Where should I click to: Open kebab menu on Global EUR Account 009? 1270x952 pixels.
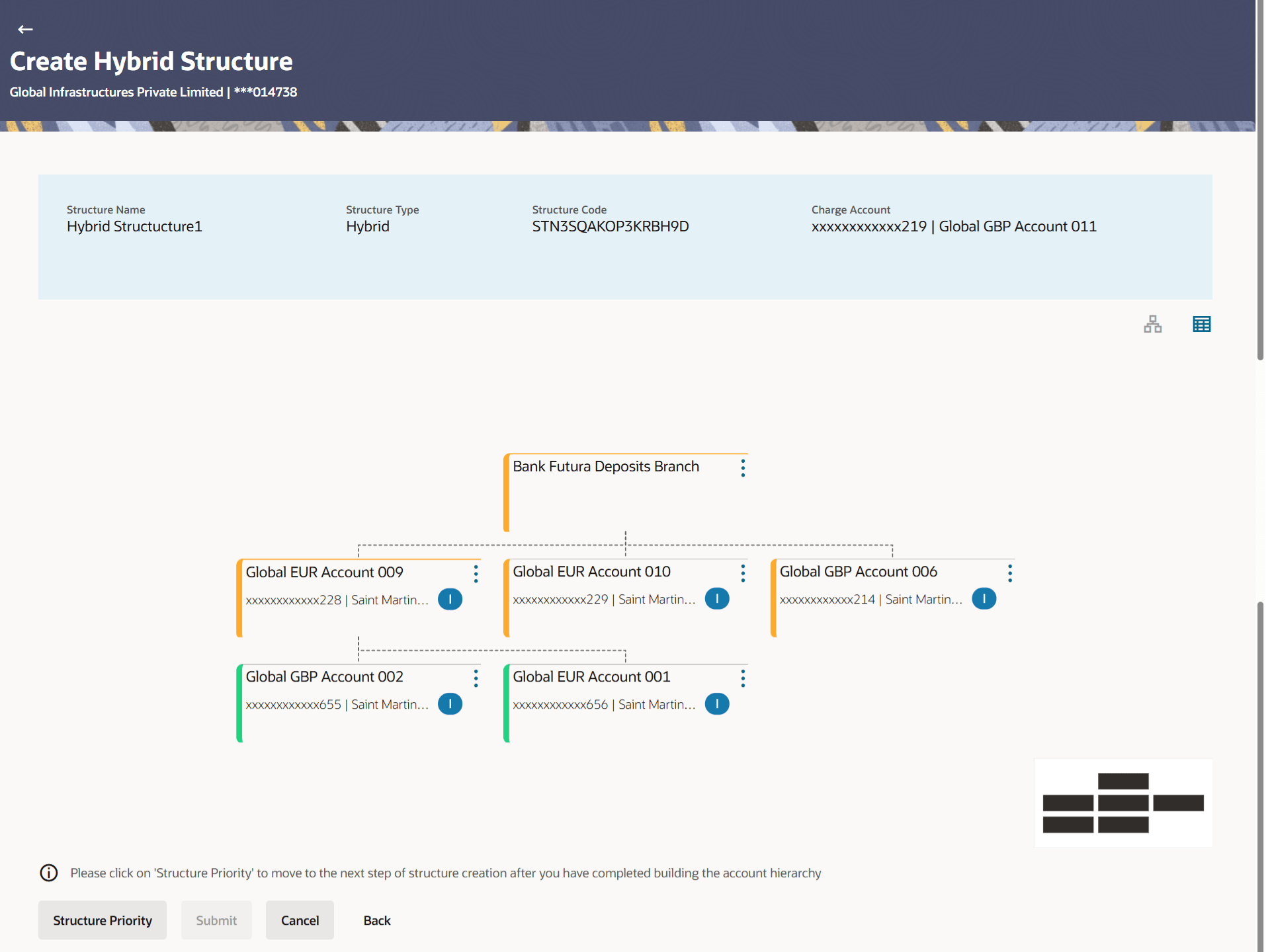[476, 574]
